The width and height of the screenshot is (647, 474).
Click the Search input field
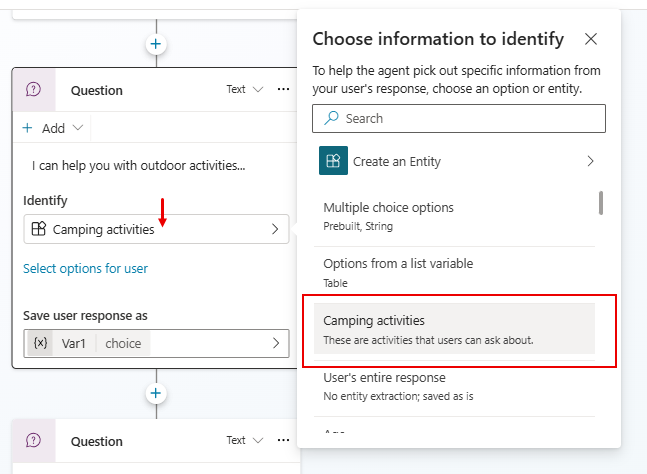pos(470,118)
